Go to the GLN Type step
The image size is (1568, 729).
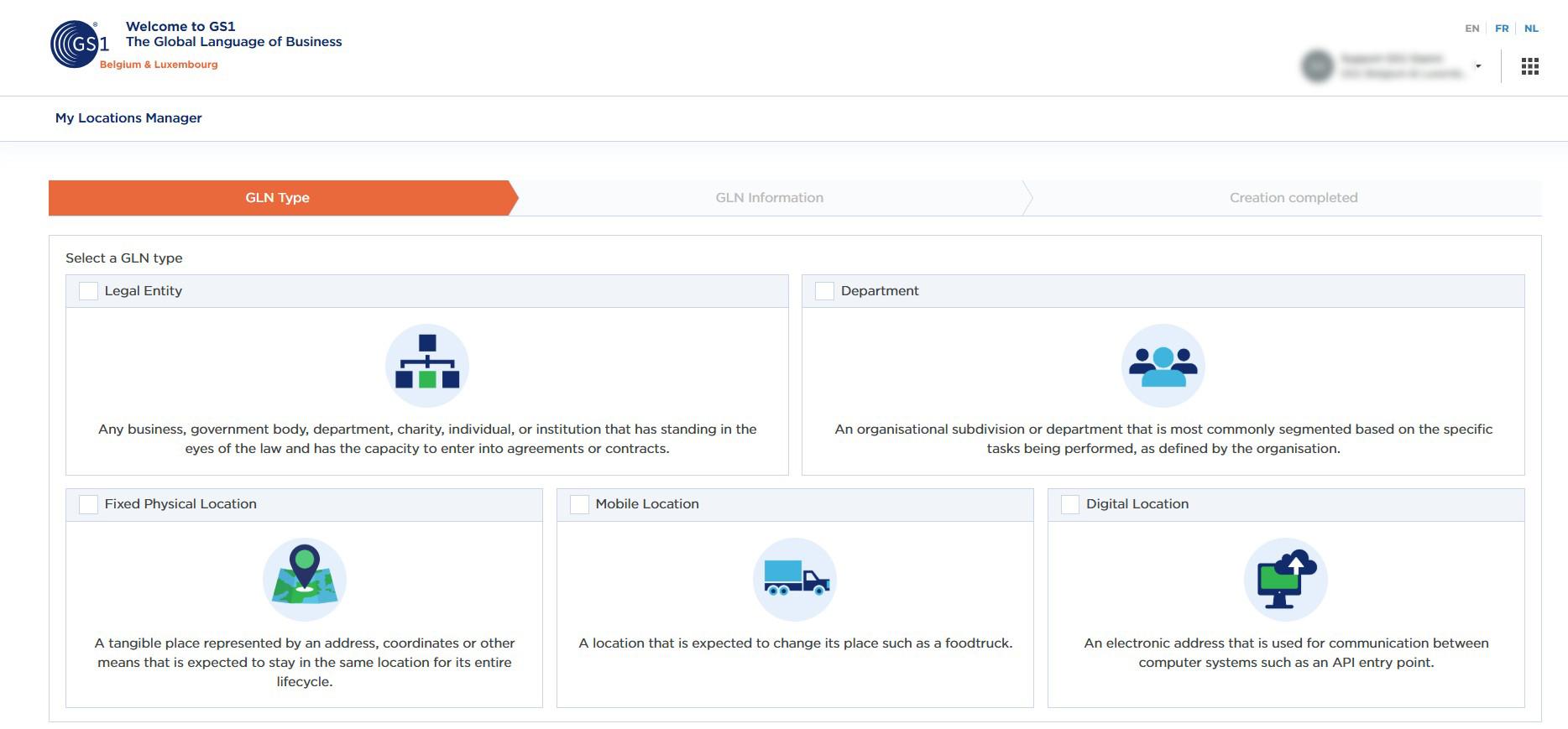278,198
